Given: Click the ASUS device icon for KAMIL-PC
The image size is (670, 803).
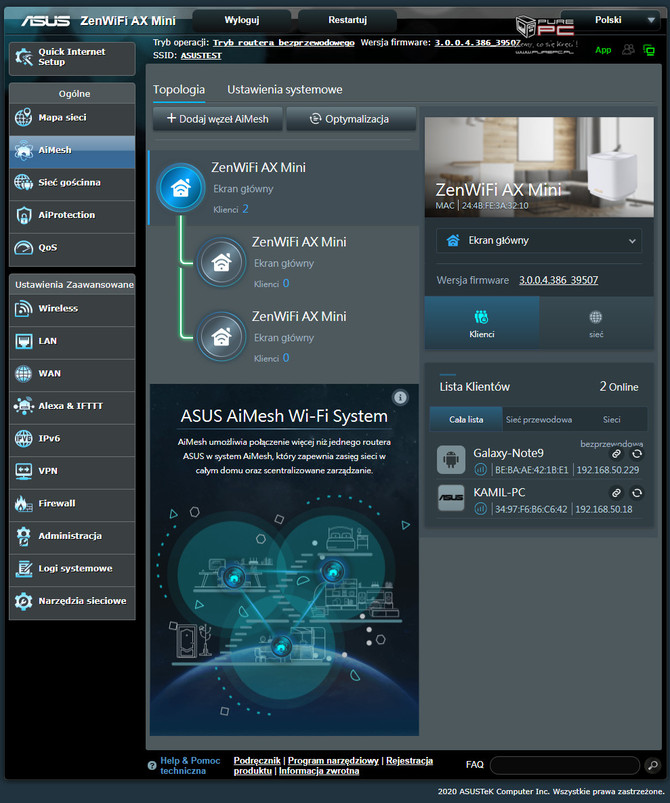Looking at the screenshot, I should [x=451, y=498].
